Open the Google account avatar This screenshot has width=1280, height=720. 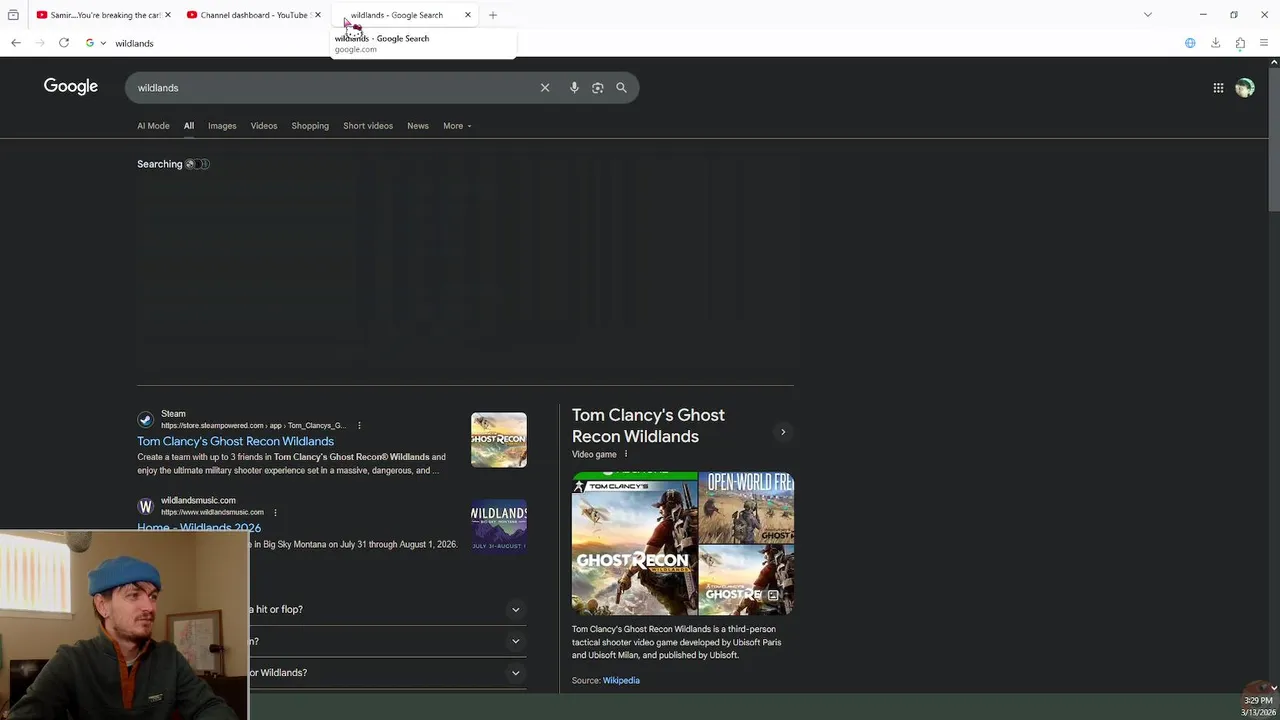(1245, 88)
